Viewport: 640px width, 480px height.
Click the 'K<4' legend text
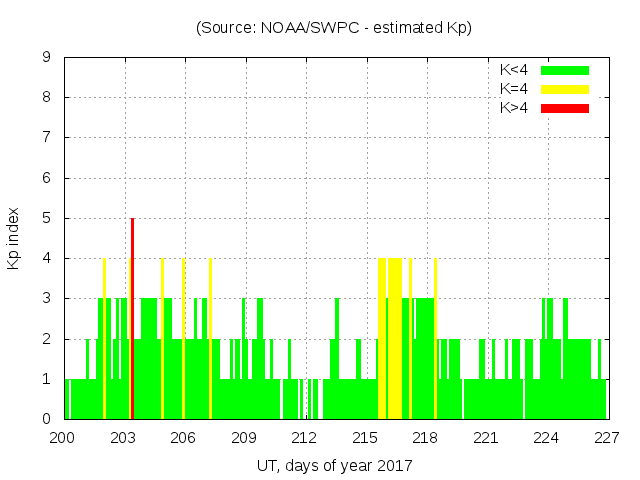pyautogui.click(x=516, y=70)
